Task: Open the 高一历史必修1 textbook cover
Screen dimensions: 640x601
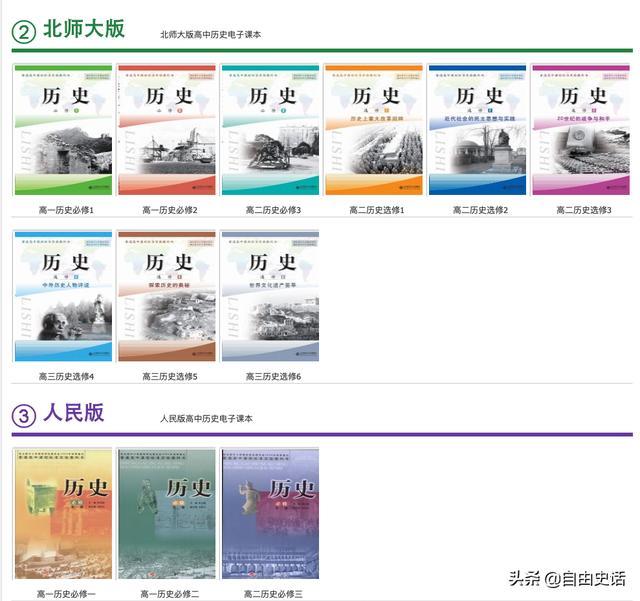Action: pos(63,130)
